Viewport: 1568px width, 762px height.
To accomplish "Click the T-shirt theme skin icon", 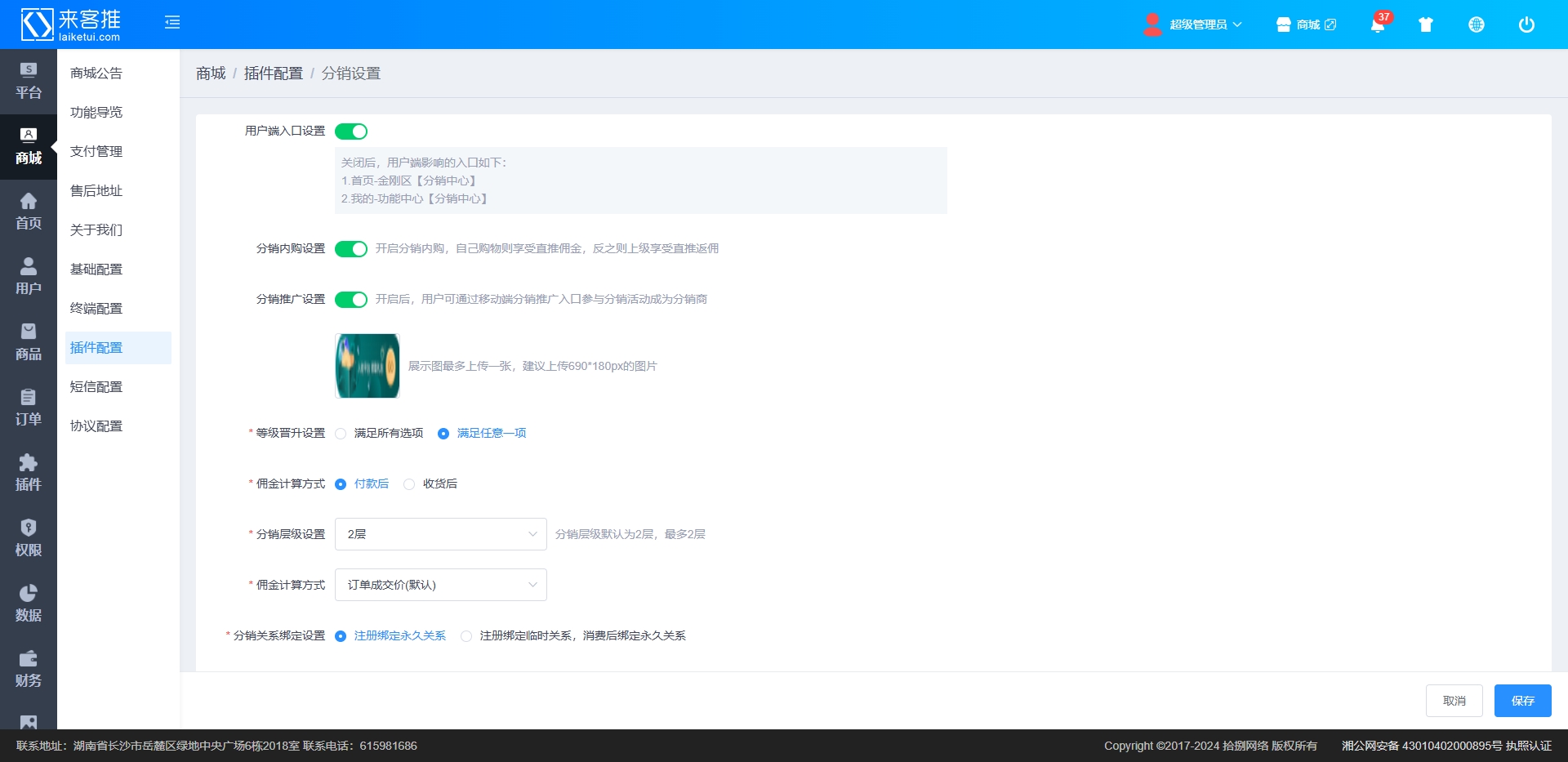I will (1426, 25).
